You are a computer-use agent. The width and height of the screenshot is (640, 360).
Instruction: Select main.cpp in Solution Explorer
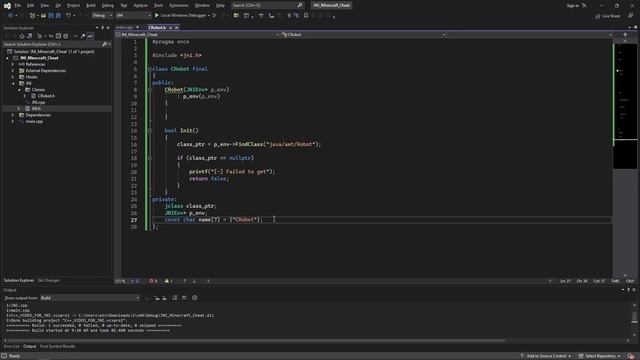point(34,121)
